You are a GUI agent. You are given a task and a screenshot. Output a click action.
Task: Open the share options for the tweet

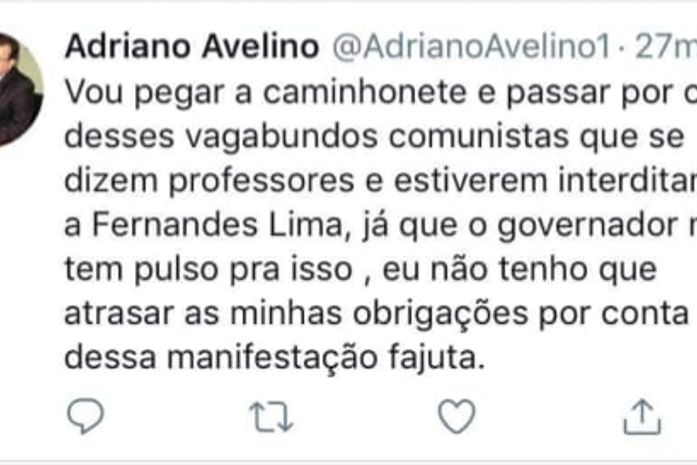(642, 417)
